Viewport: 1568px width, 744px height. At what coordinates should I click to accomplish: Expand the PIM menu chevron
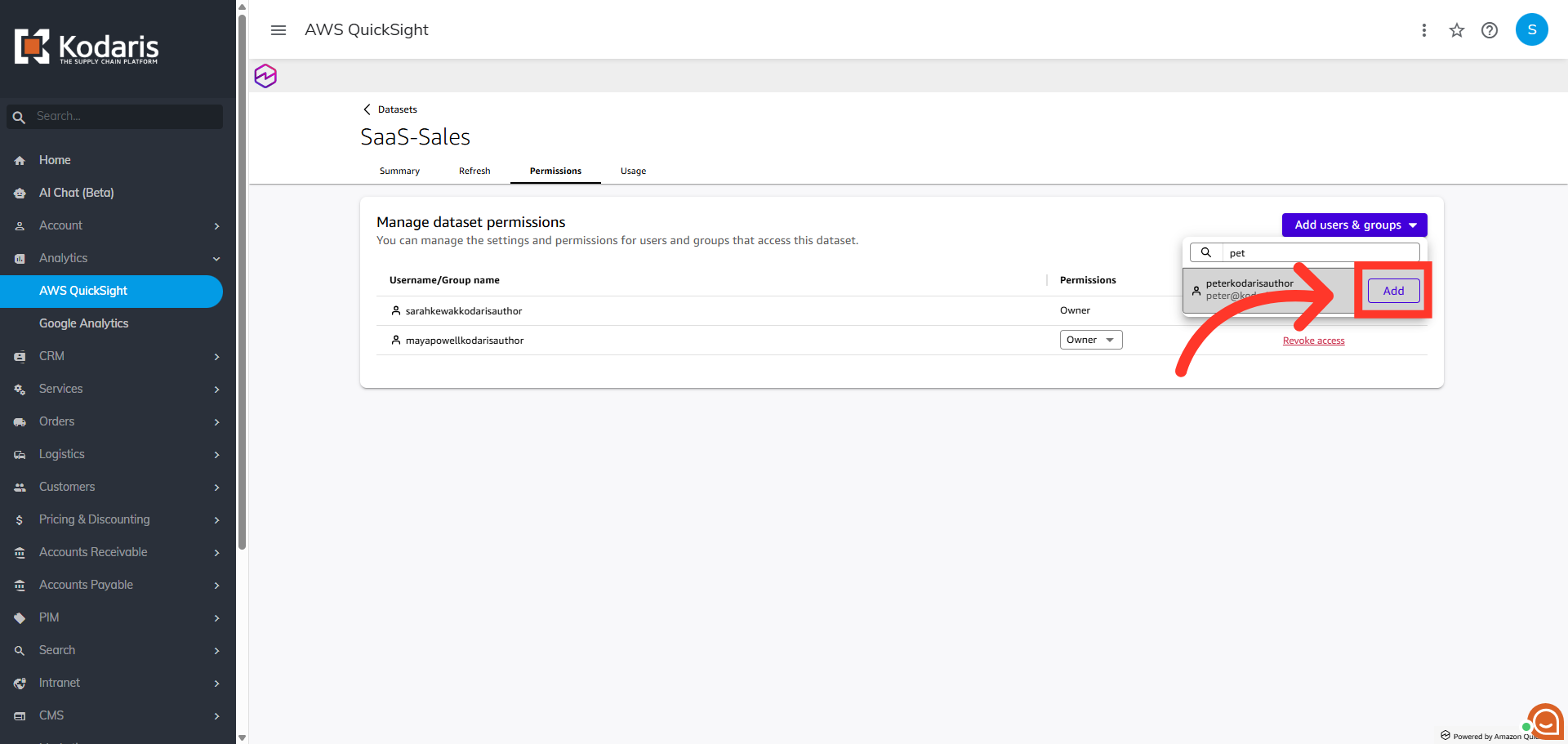[x=217, y=618]
